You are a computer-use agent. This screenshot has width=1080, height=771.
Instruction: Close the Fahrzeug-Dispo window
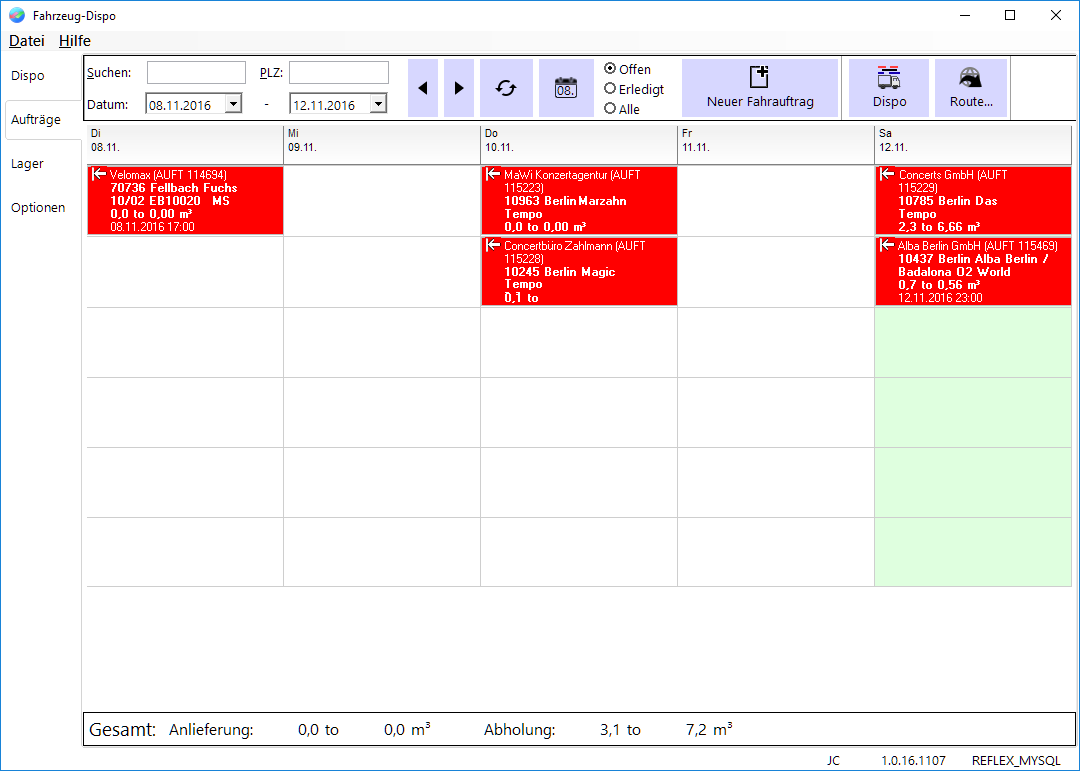1055,15
